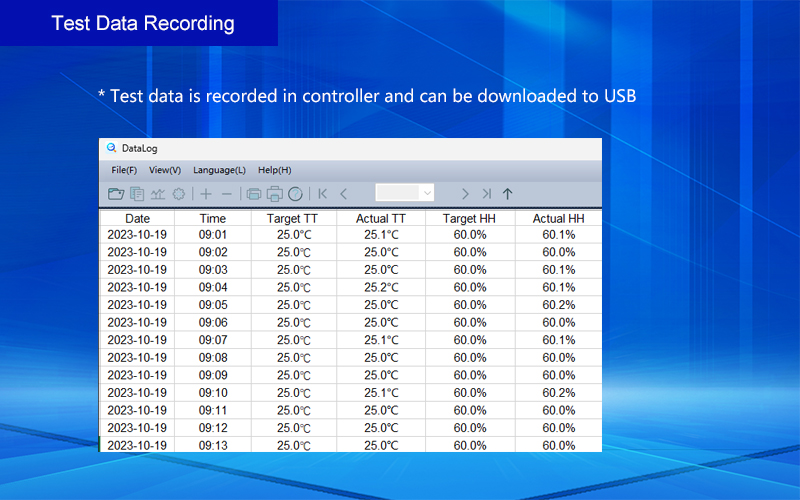Screen dimensions: 800x500
Task: Expand the page selector dropdown
Action: click(x=427, y=194)
